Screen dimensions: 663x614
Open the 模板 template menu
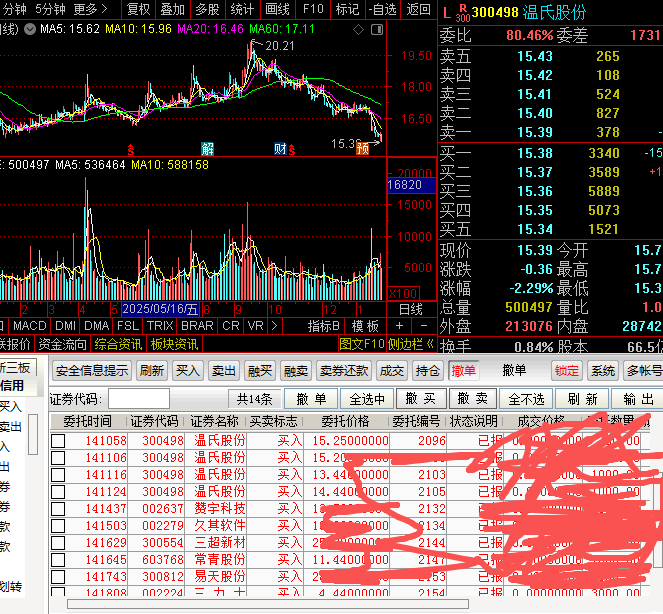365,326
